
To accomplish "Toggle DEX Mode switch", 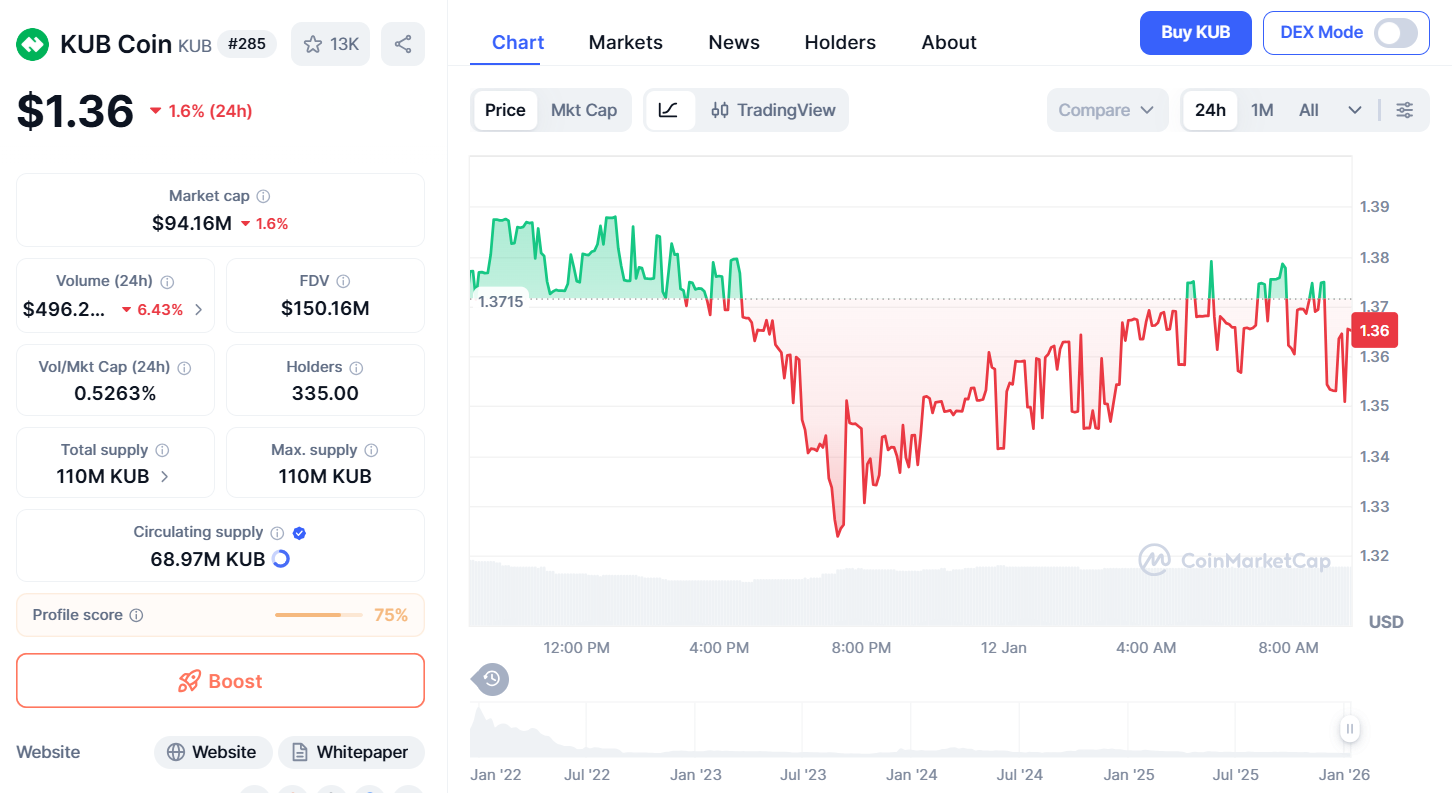I will (x=1395, y=33).
